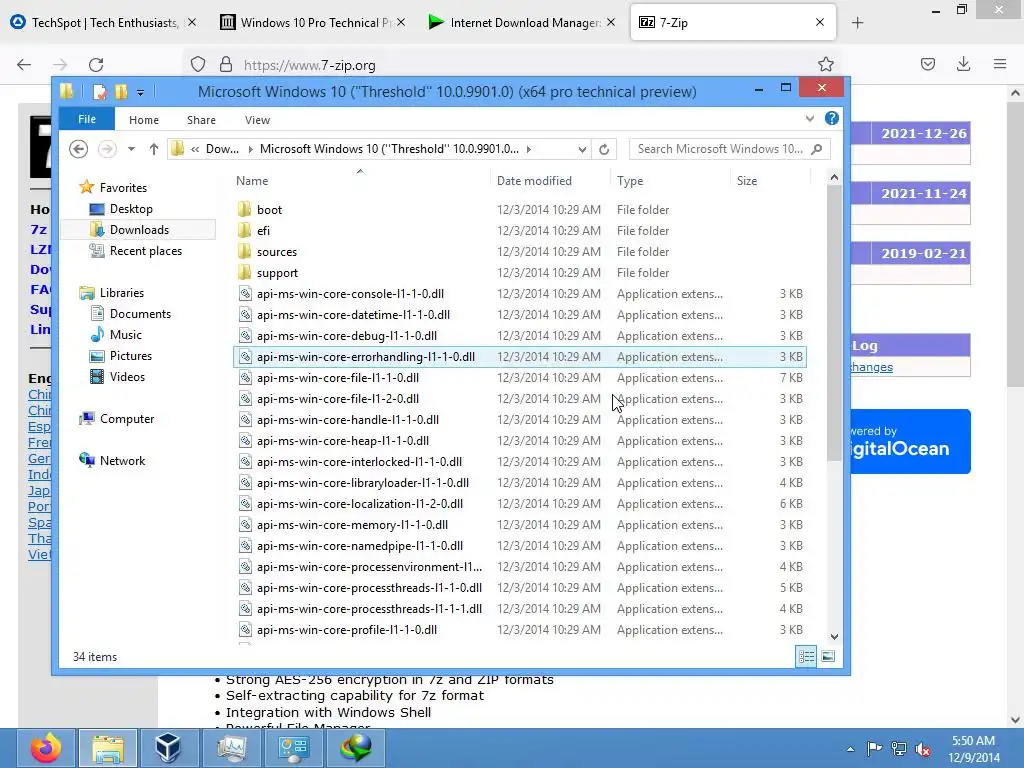
Task: Open the Home ribbon tab
Action: click(144, 120)
